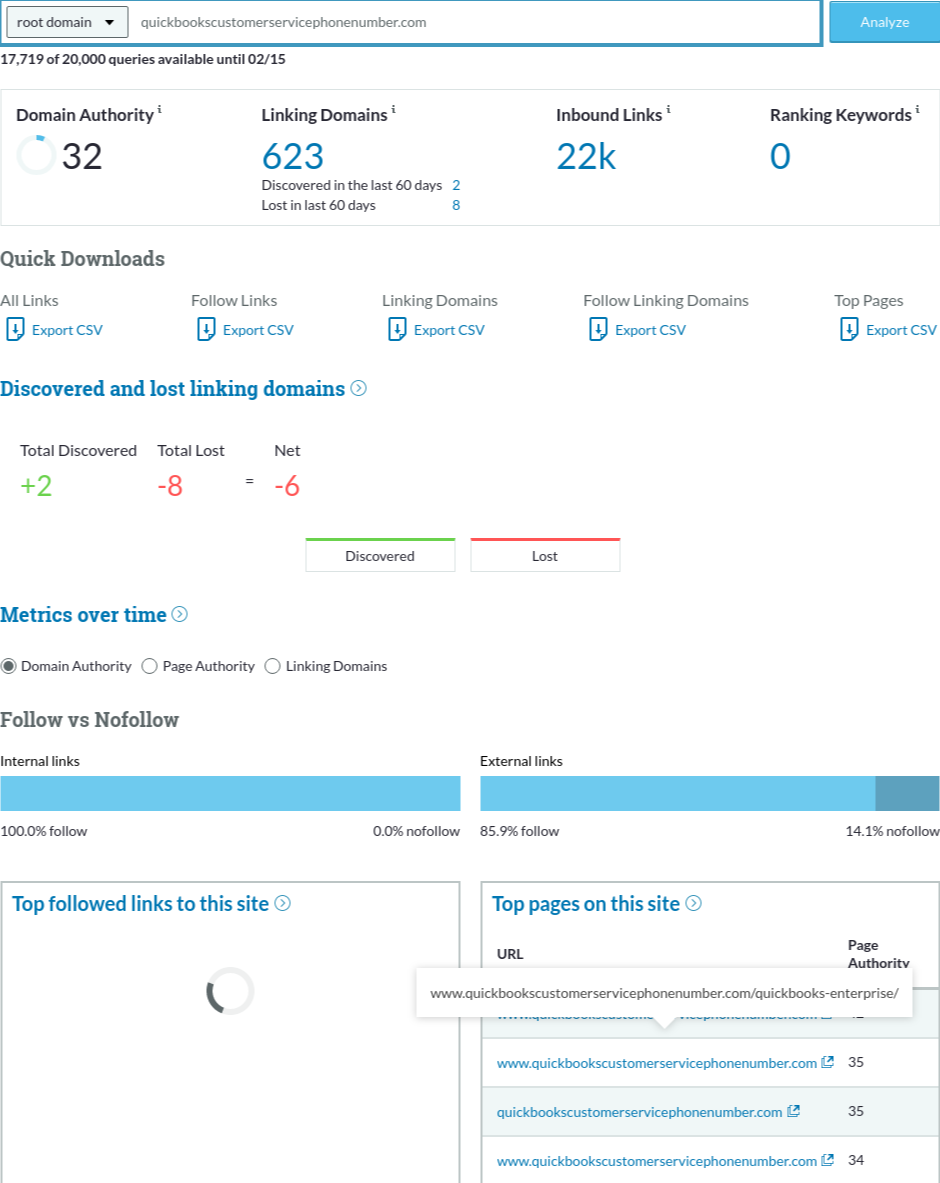Select the Domain Authority radio button
This screenshot has height=1183, width=940.
coord(8,666)
